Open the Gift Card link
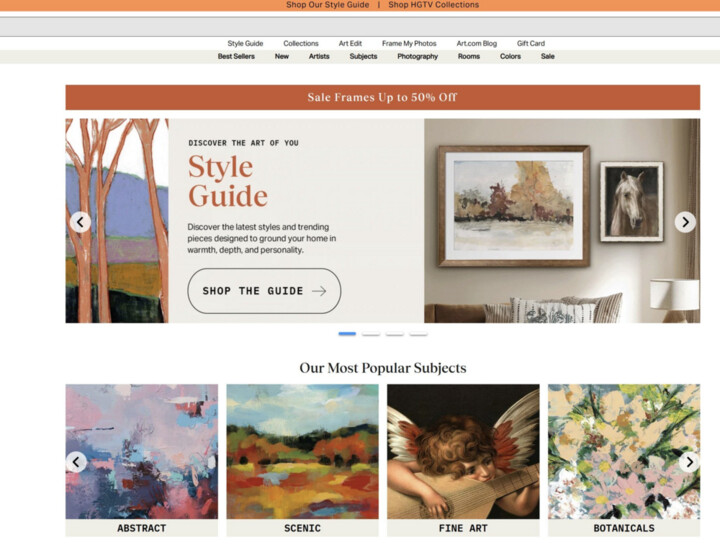 [x=531, y=44]
